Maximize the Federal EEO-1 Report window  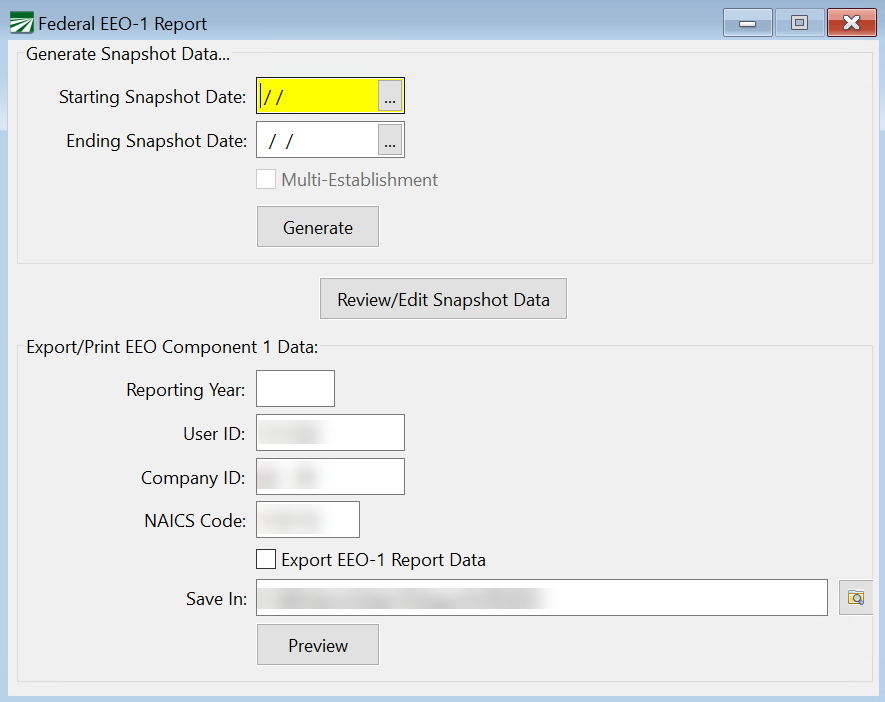coord(799,22)
